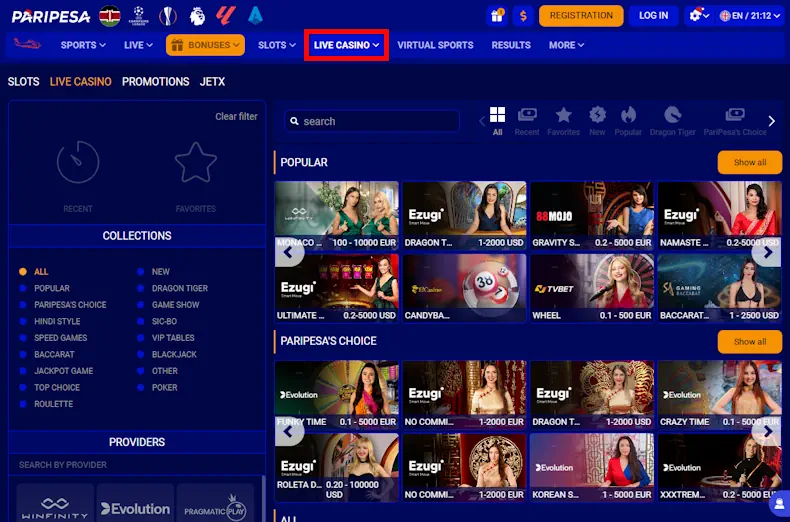Expand the SPORTS dropdown menu

point(83,45)
